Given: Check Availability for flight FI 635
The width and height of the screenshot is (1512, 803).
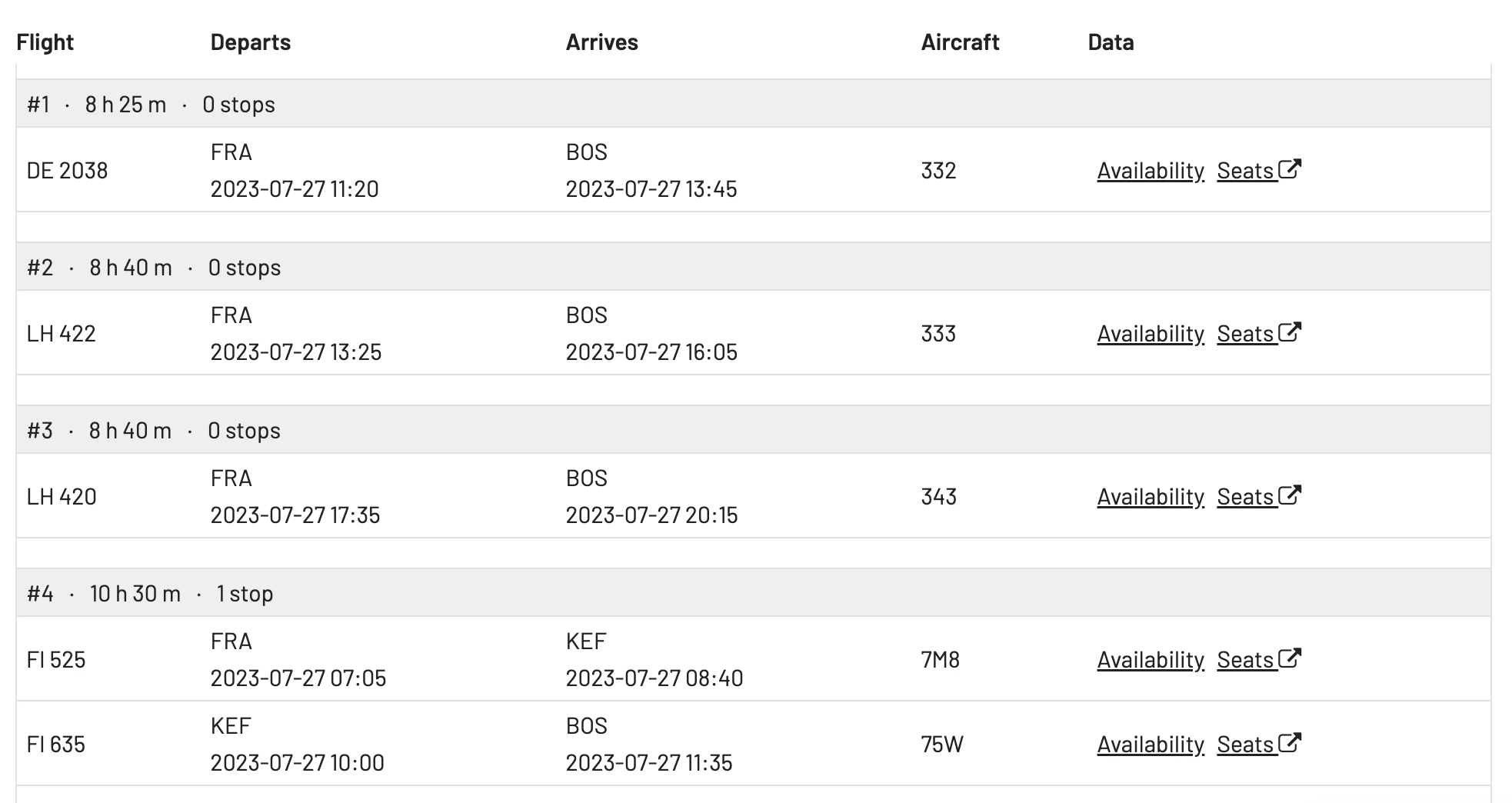Looking at the screenshot, I should 1151,745.
